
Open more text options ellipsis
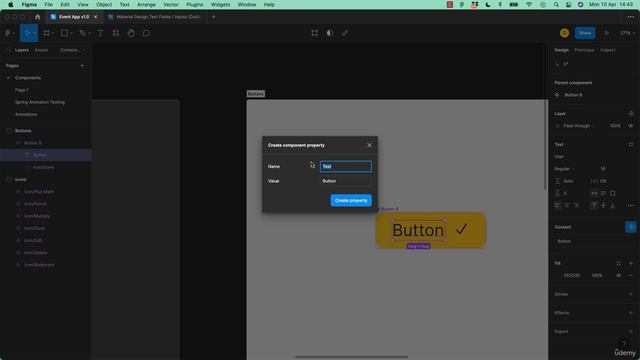(x=631, y=205)
